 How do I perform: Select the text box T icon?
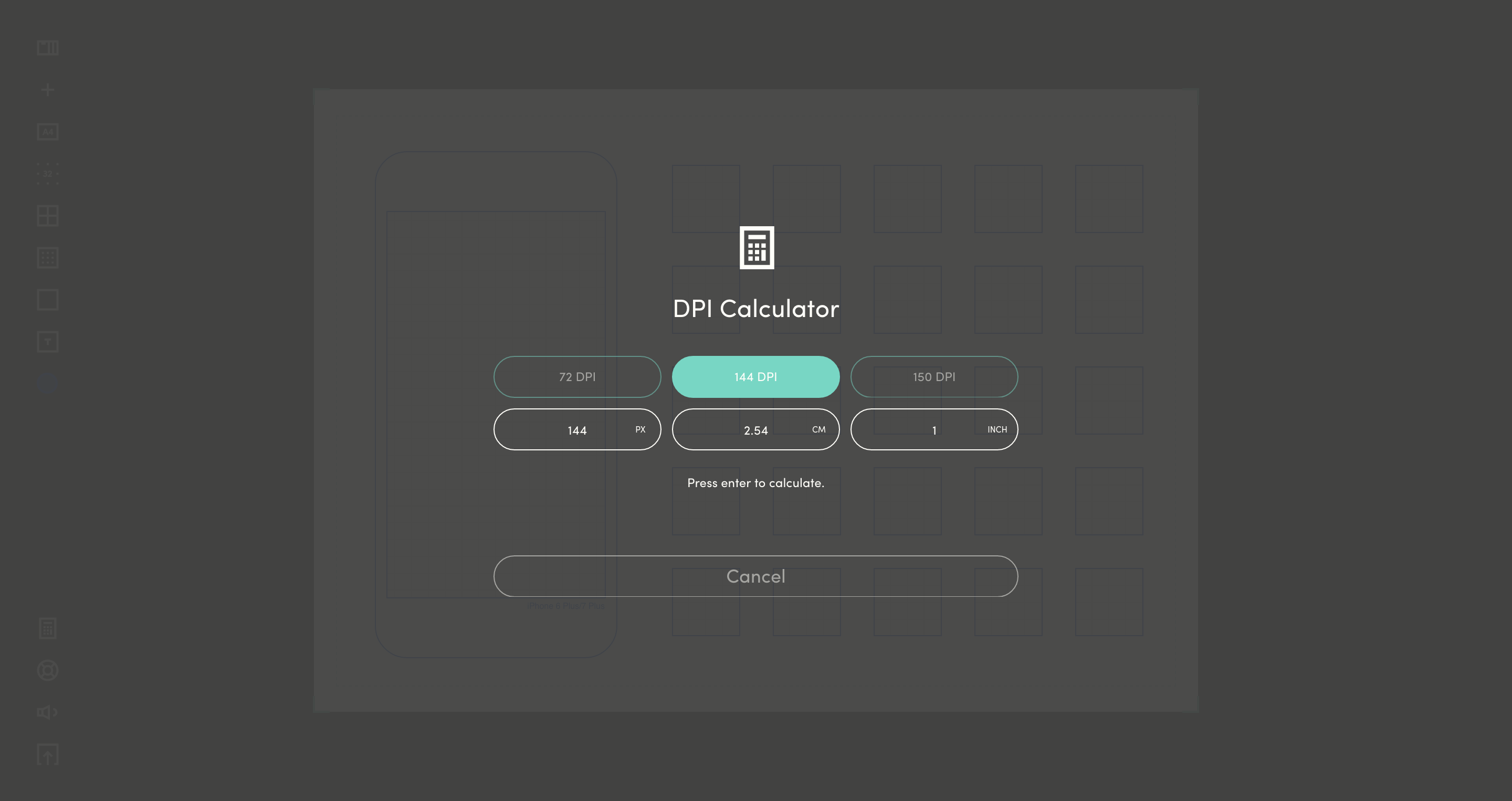[x=48, y=342]
